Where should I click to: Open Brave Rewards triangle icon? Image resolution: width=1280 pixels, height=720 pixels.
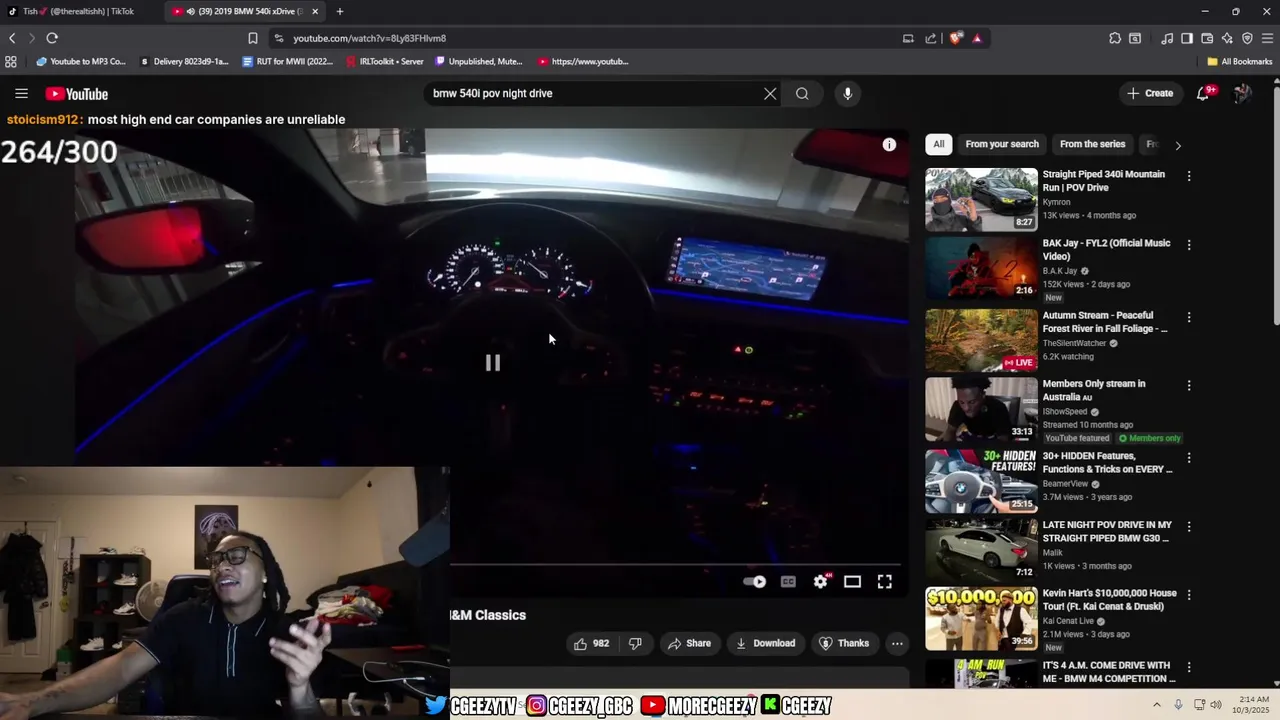(977, 38)
